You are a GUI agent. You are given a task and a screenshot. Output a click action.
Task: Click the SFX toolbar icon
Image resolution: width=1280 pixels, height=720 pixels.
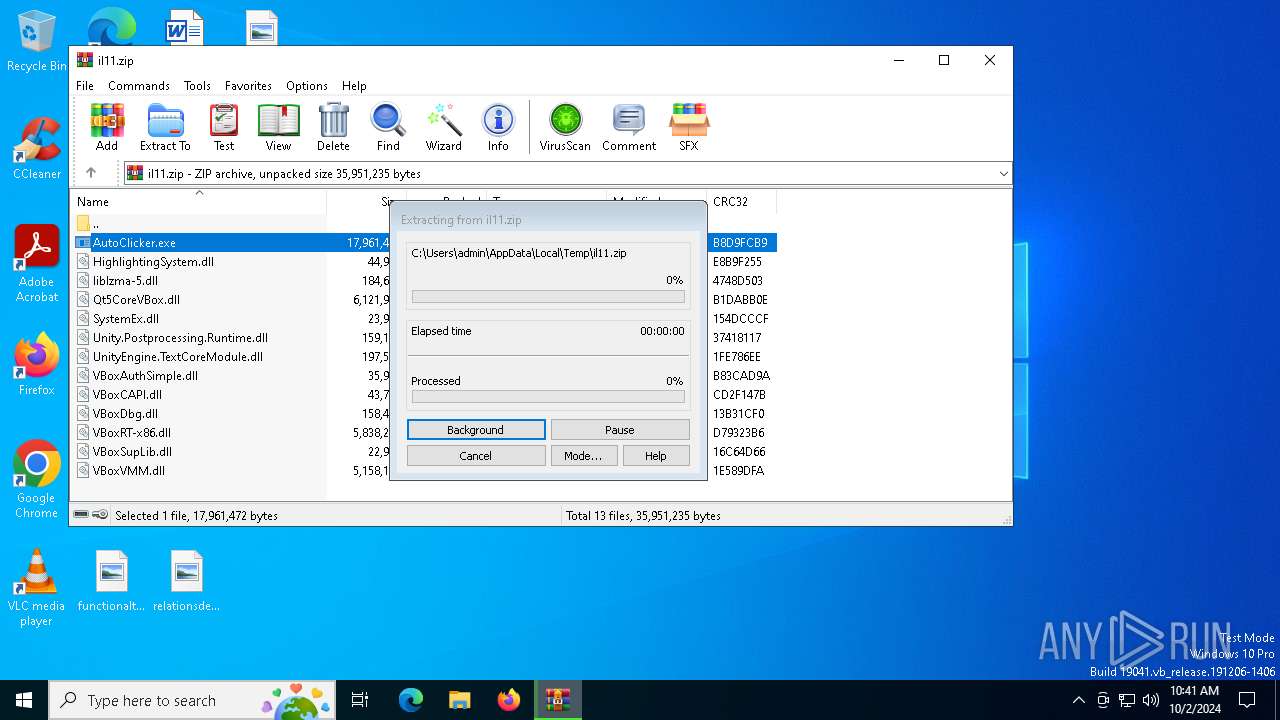(x=689, y=127)
